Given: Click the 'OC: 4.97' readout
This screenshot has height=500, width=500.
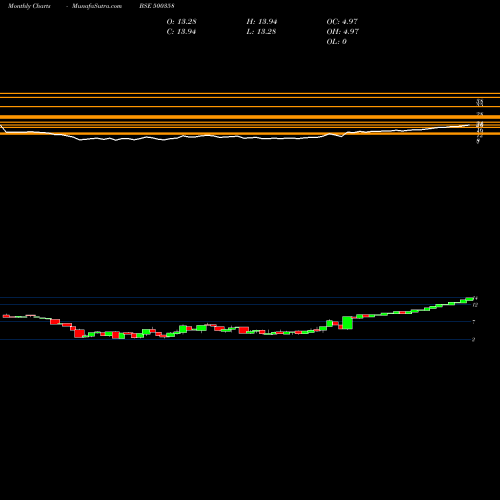Looking at the screenshot, I should coord(342,22).
